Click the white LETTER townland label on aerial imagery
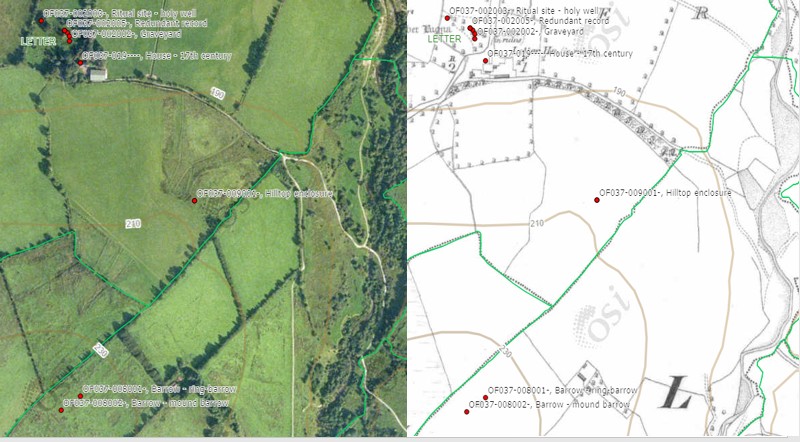The height and width of the screenshot is (442, 800). coord(39,41)
